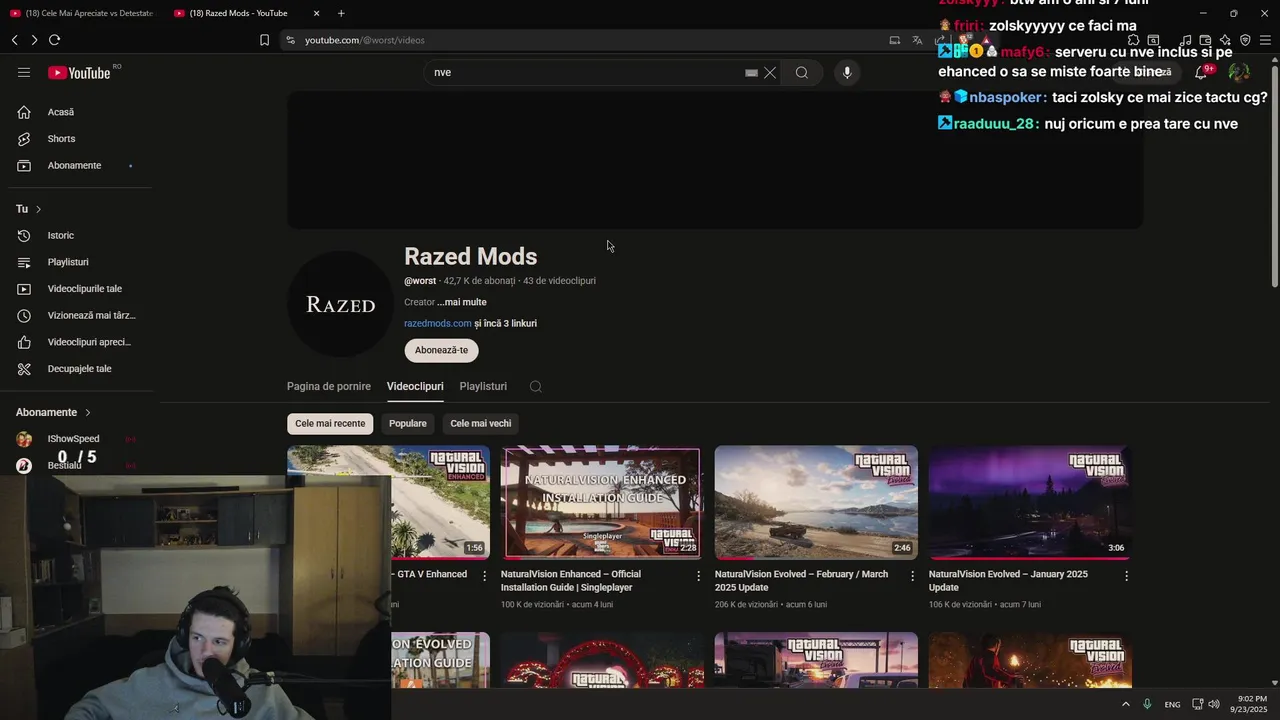Image resolution: width=1280 pixels, height=720 pixels.
Task: Click the translate page icon in address bar
Action: tap(917, 40)
